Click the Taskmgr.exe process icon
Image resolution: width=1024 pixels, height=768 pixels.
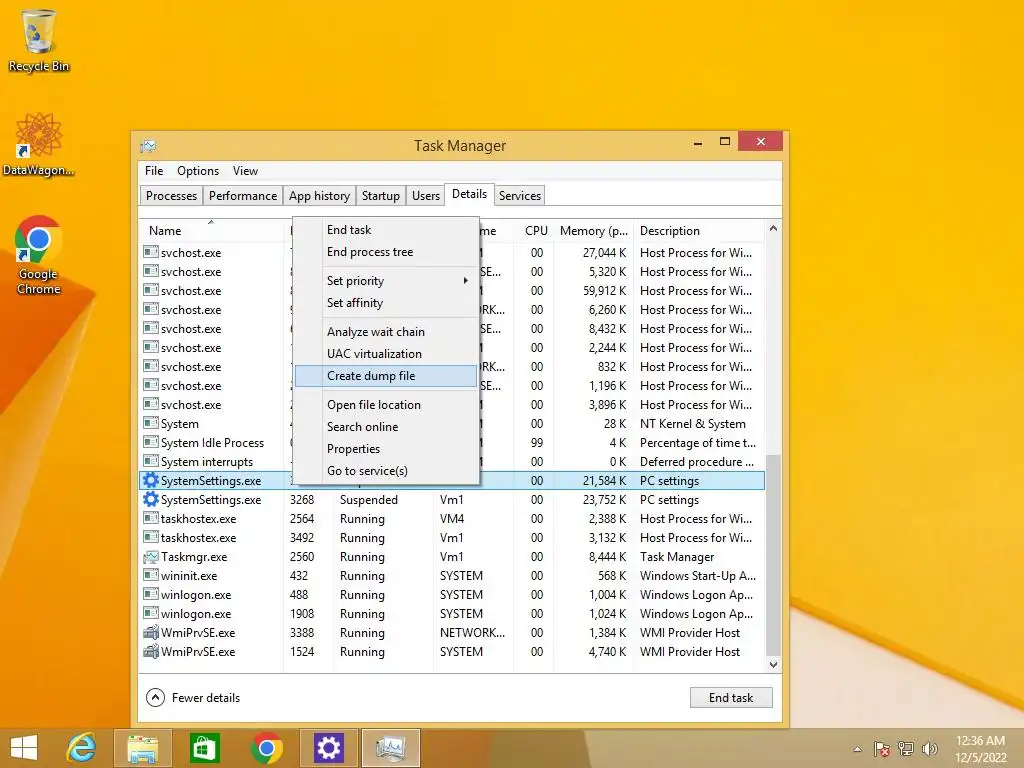pos(151,556)
